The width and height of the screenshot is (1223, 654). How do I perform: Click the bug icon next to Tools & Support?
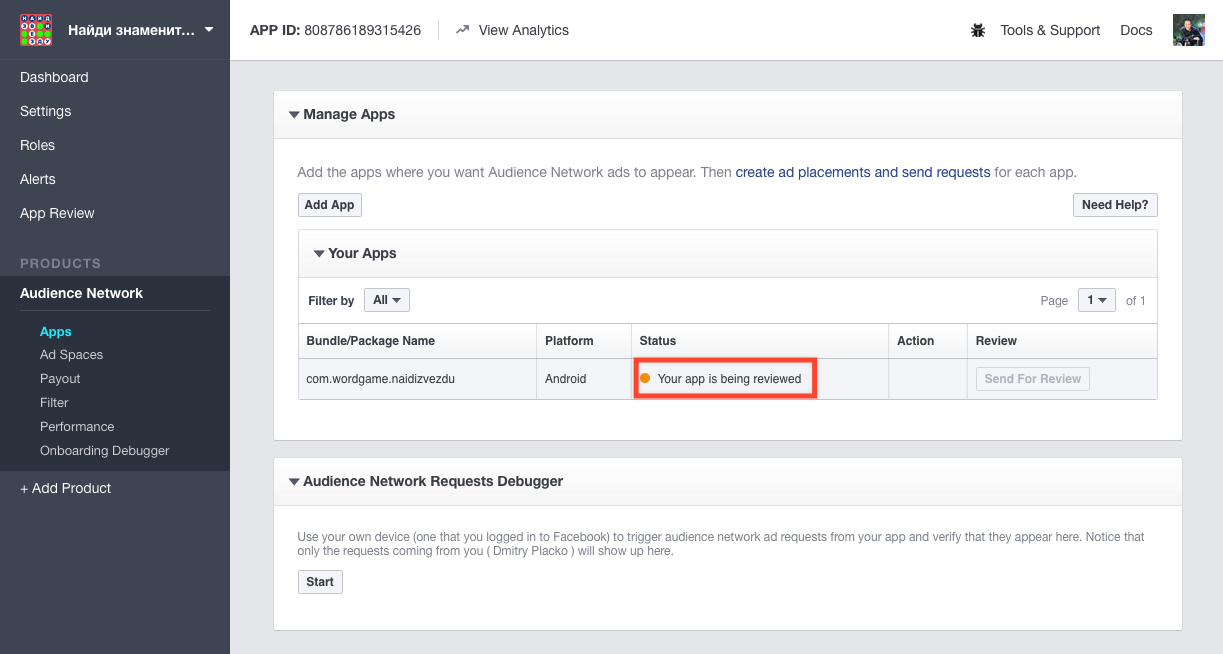click(978, 30)
